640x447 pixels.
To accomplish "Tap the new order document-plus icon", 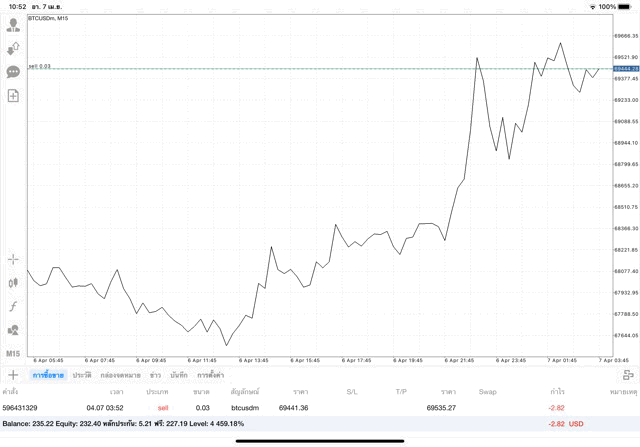I will point(13,96).
